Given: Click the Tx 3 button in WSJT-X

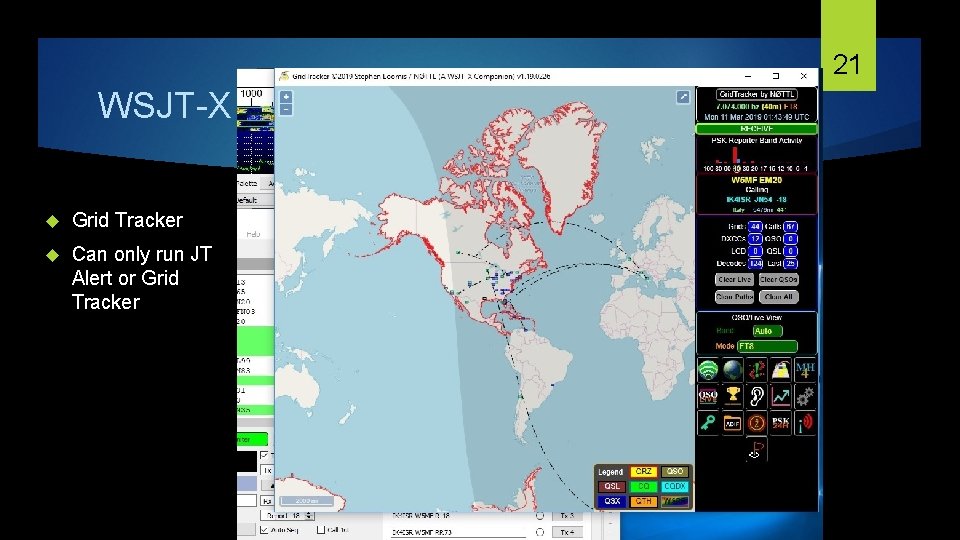Looking at the screenshot, I should click(567, 516).
